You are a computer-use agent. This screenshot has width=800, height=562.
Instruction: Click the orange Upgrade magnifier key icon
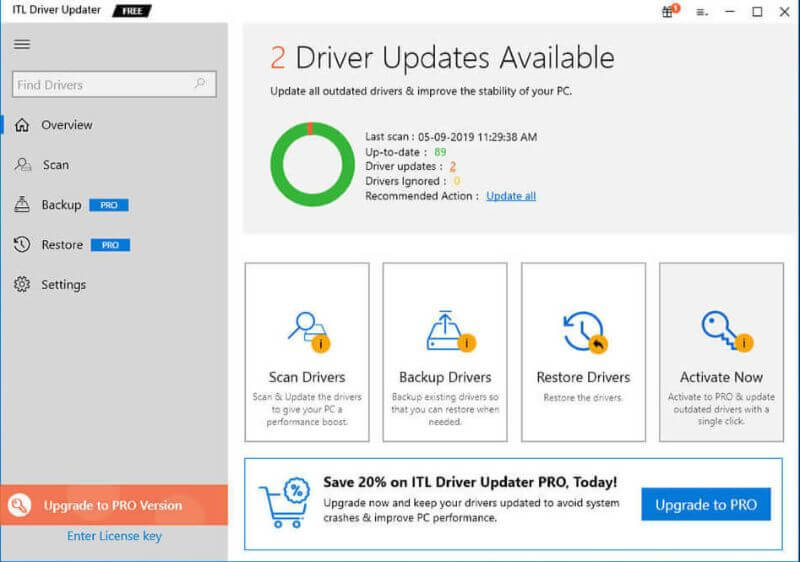coord(19,505)
